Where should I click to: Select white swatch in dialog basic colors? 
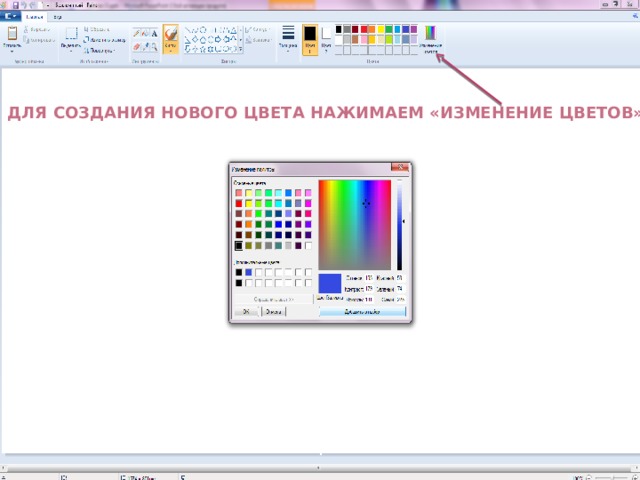coord(308,246)
